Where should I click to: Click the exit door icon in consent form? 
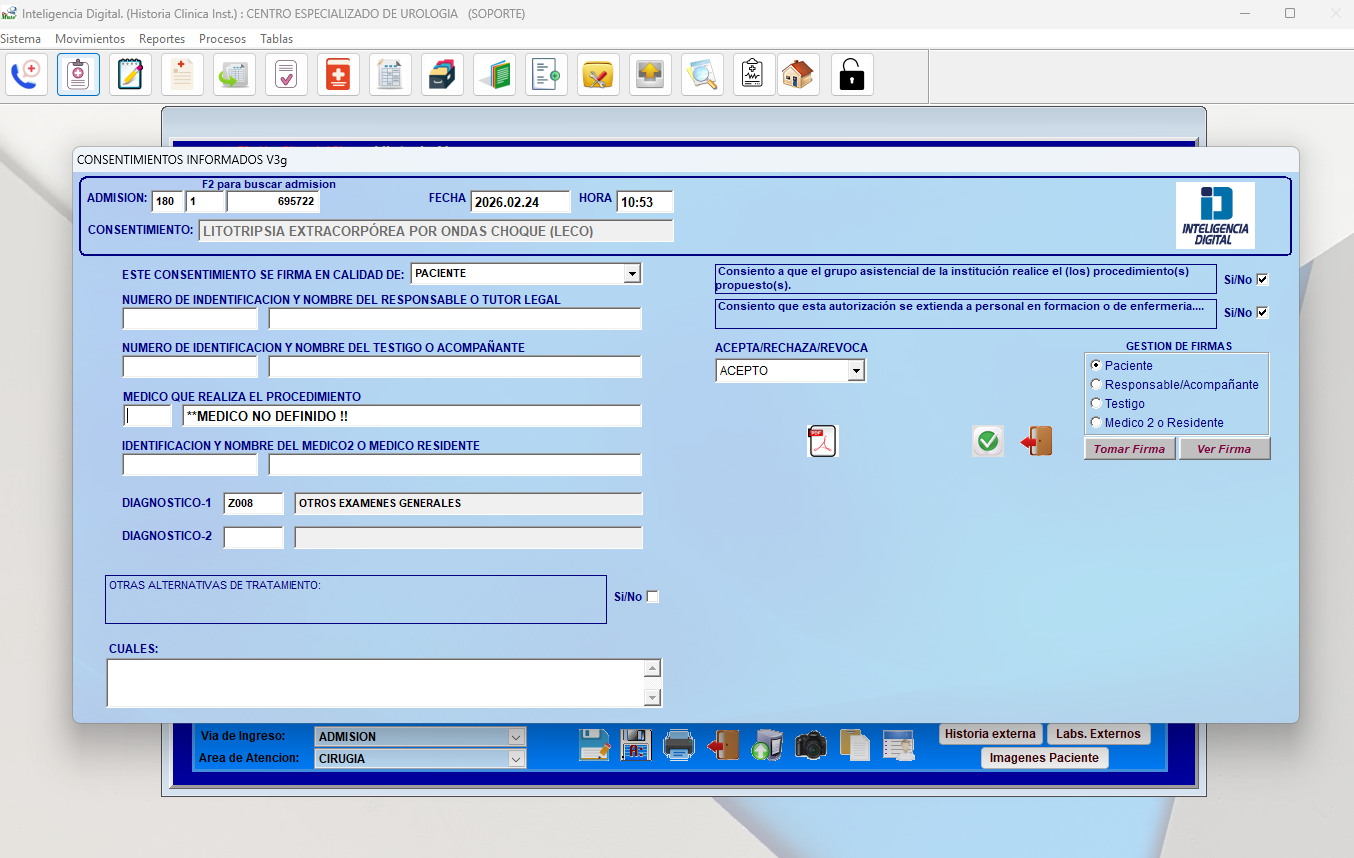(1037, 441)
